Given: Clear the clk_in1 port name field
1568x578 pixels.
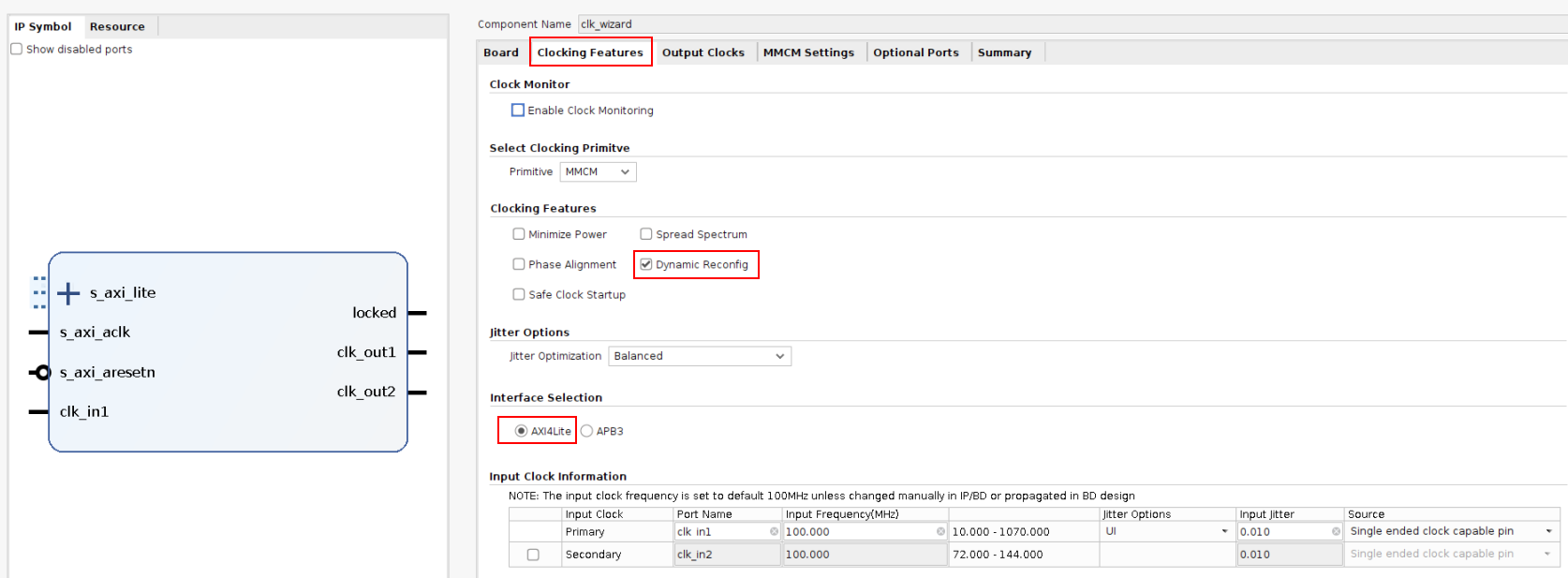Looking at the screenshot, I should [x=774, y=531].
